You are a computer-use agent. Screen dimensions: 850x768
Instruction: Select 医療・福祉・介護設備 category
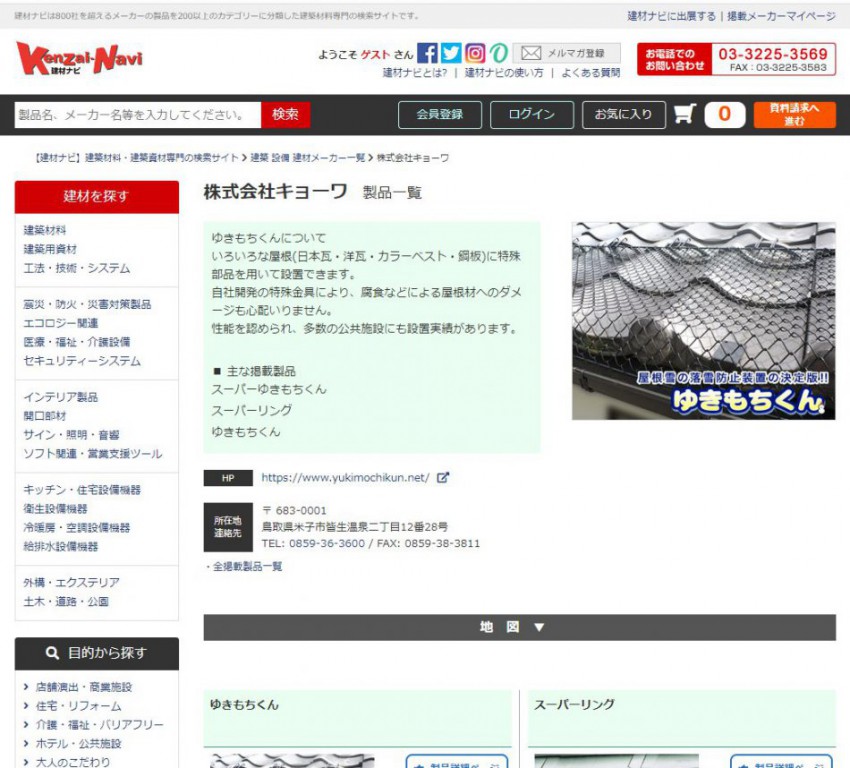(76, 342)
